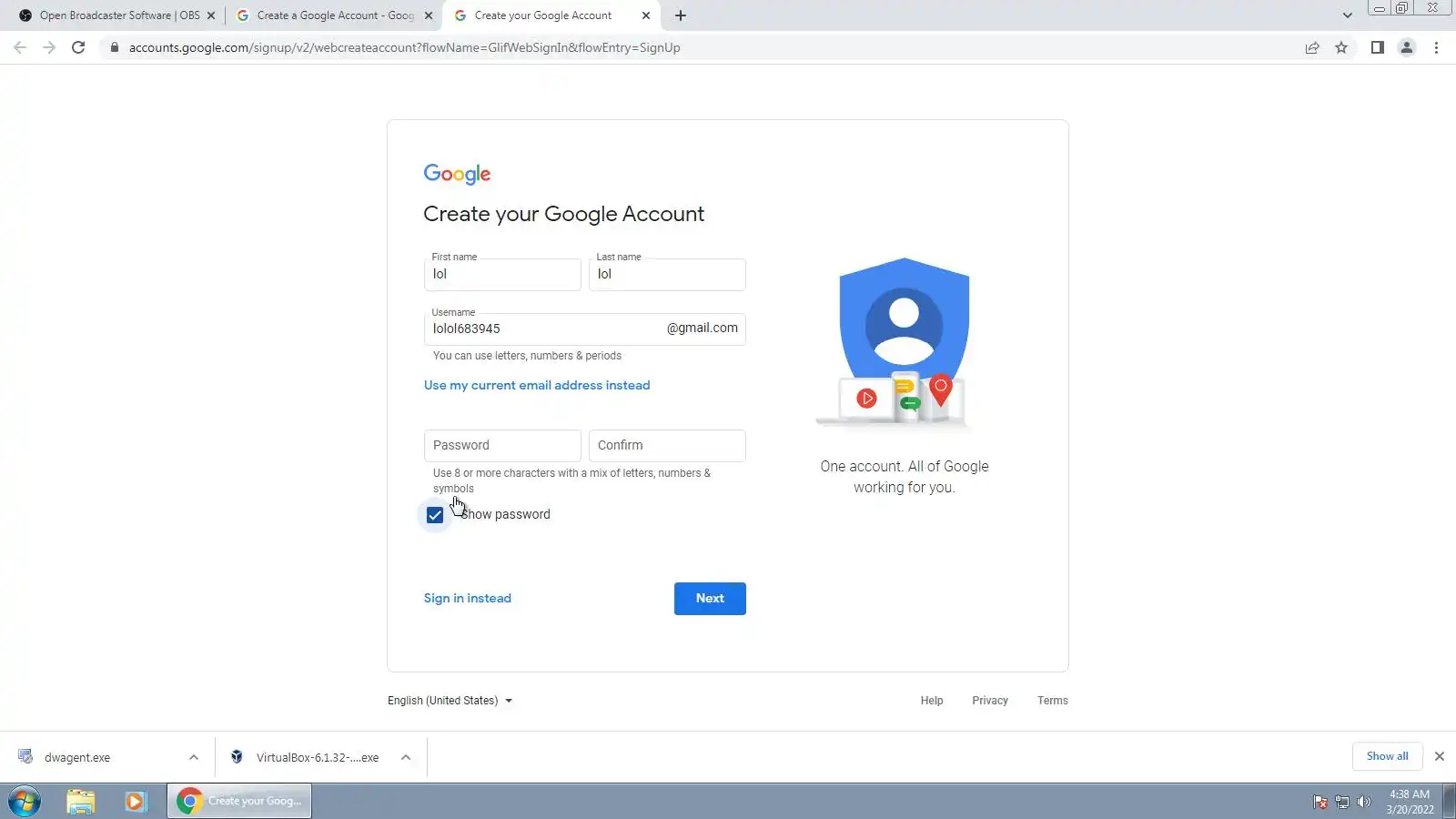The image size is (1456, 819).
Task: Click the Password field
Action: tap(502, 446)
